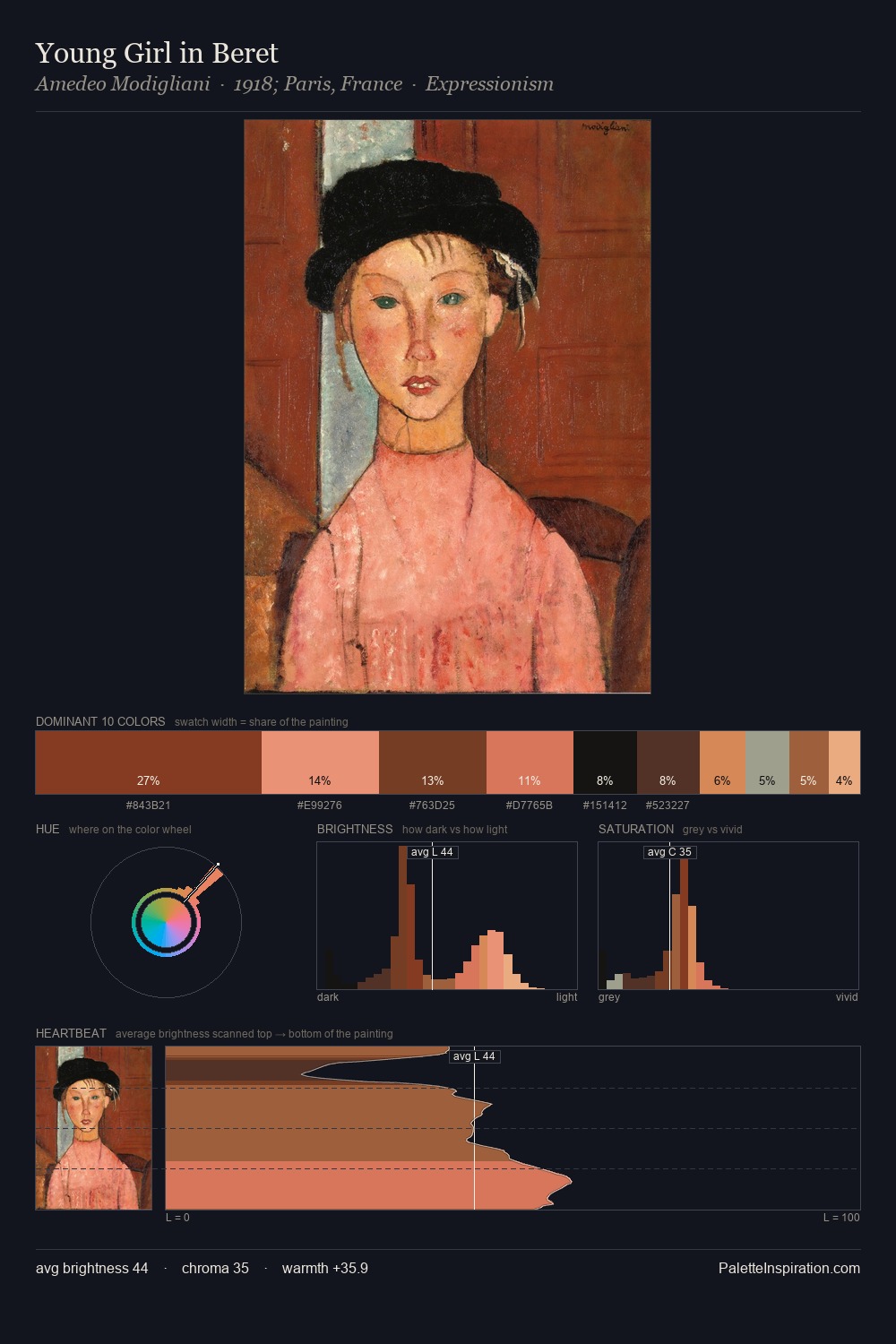
Task: Click the 'avg C 35' label in saturation chart
Action: (x=669, y=852)
